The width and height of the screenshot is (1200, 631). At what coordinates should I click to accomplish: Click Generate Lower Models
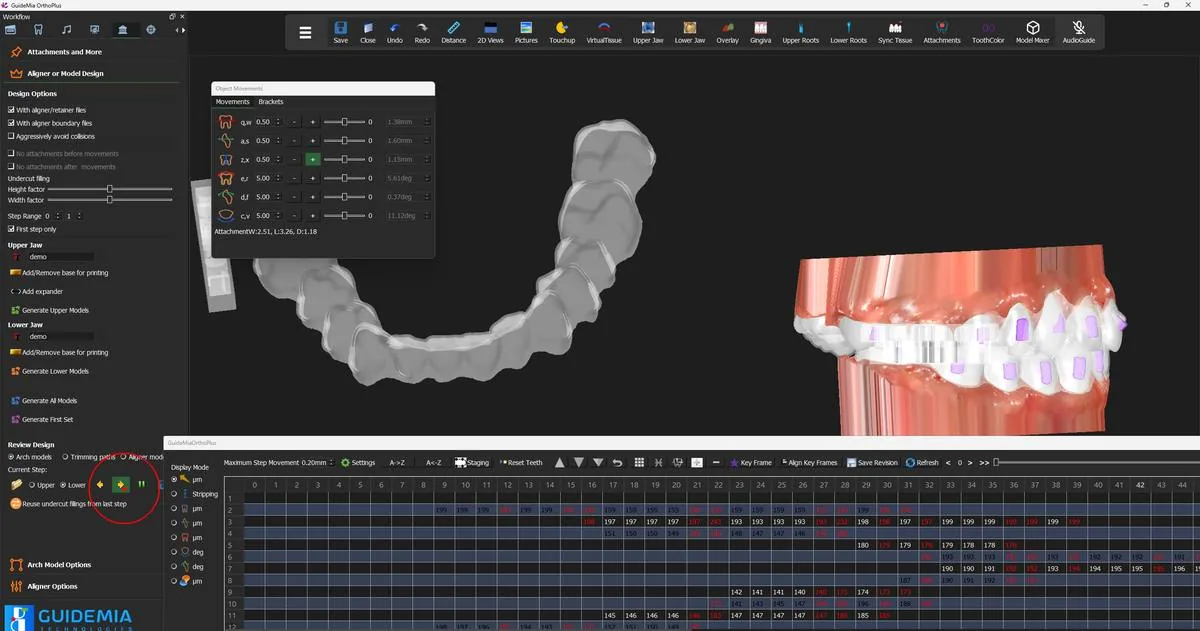(x=49, y=371)
